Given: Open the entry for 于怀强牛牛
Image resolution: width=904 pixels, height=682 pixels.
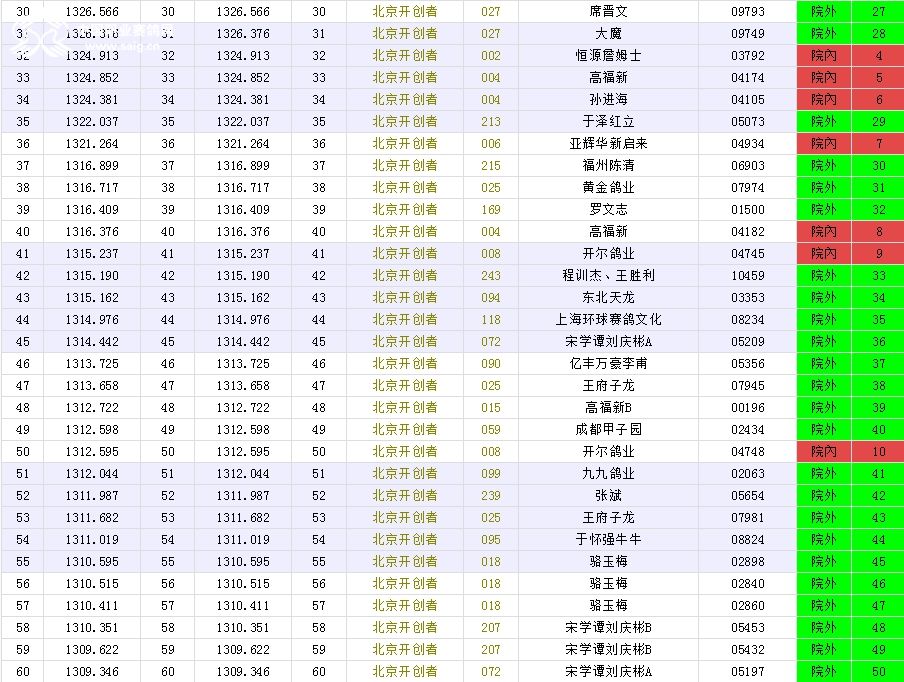Looking at the screenshot, I should pos(608,540).
